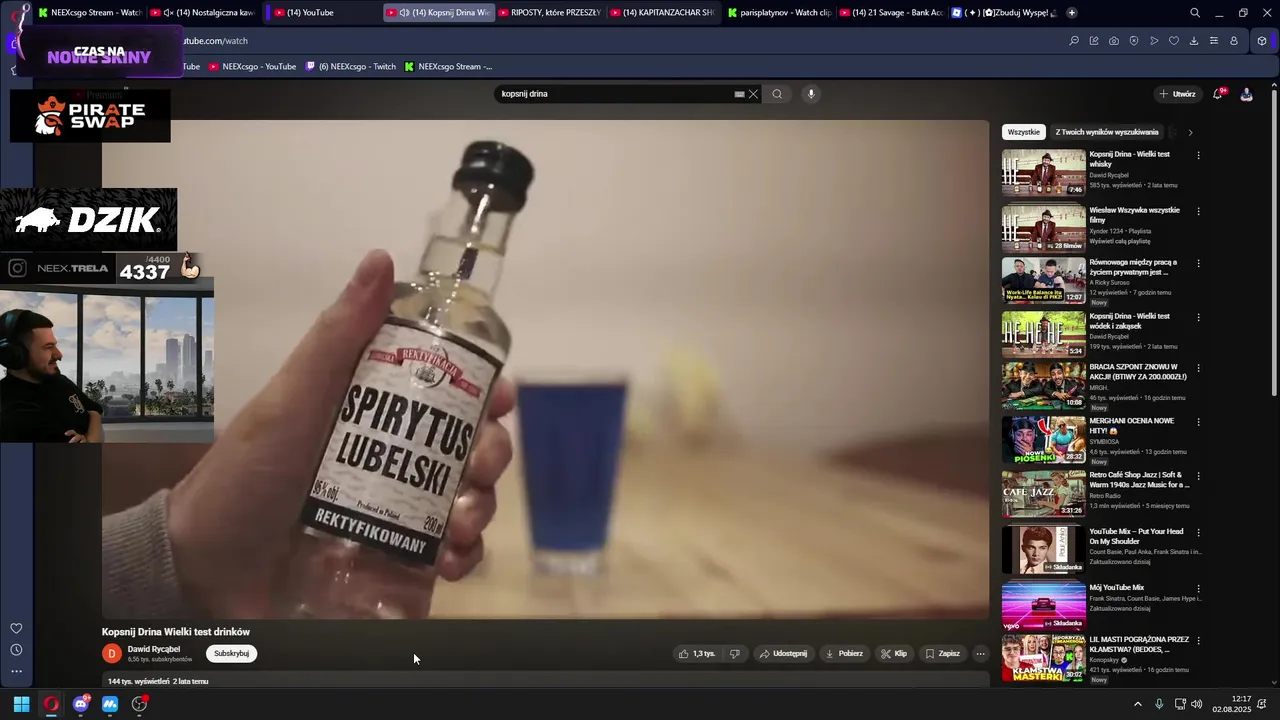Screen dimensions: 1280x720
Task: Open a new browser tab with plus
Action: (x=1072, y=13)
